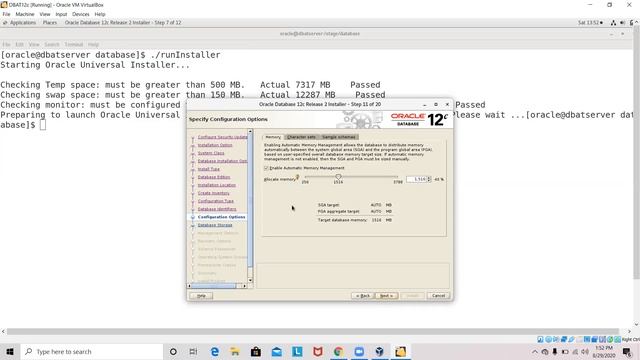Open the blue L app in taskbar
Image resolution: width=640 pixels, height=360 pixels.
tap(297, 351)
